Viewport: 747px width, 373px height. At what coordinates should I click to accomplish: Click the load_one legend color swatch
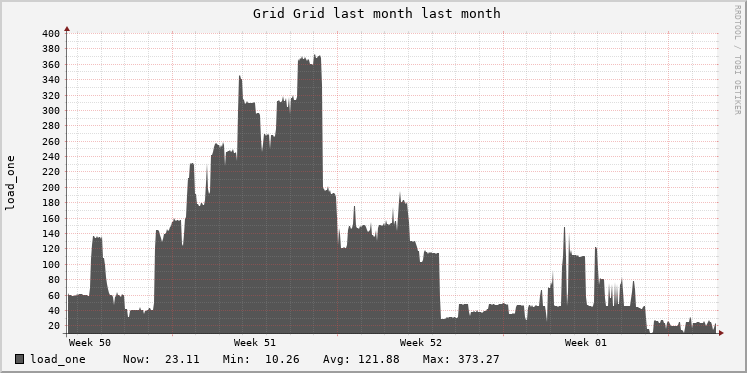[20, 359]
